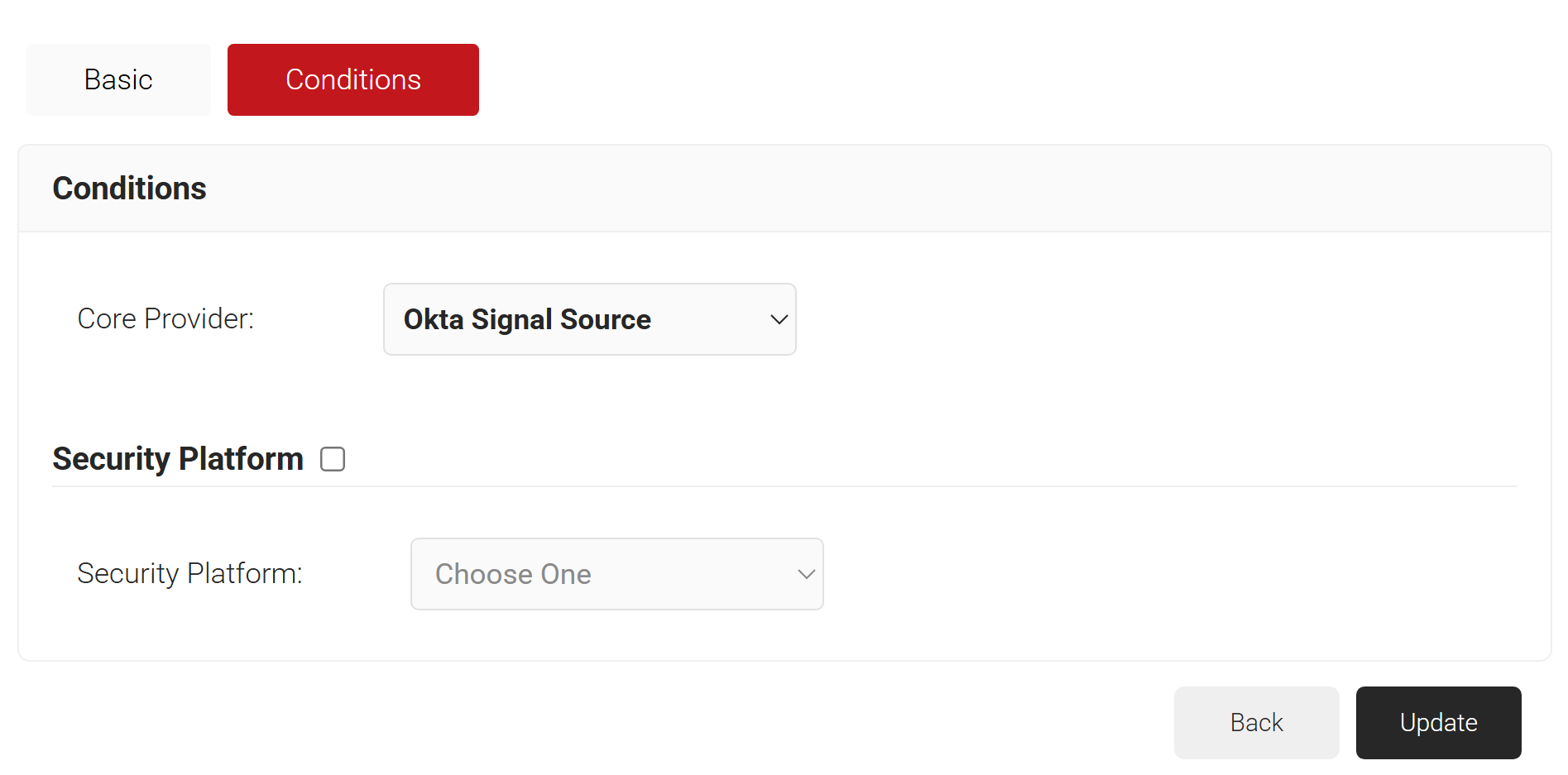Viewport: 1568px width, 775px height.
Task: Click the bold Security Platform section heading
Action: tap(178, 459)
